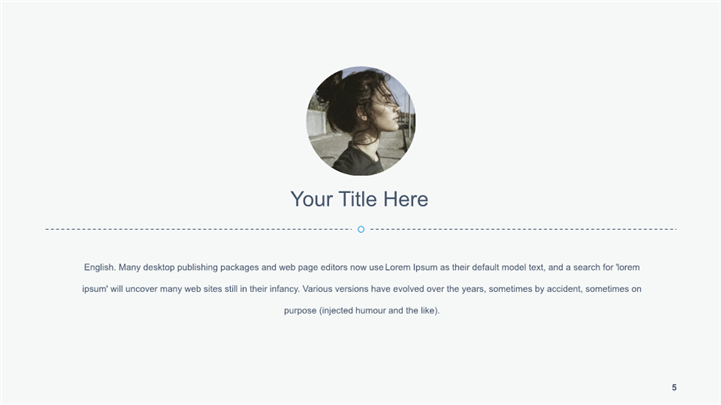Place cursor in the second paragraph line
Viewport: 721px width, 405px height.
pyautogui.click(x=360, y=289)
